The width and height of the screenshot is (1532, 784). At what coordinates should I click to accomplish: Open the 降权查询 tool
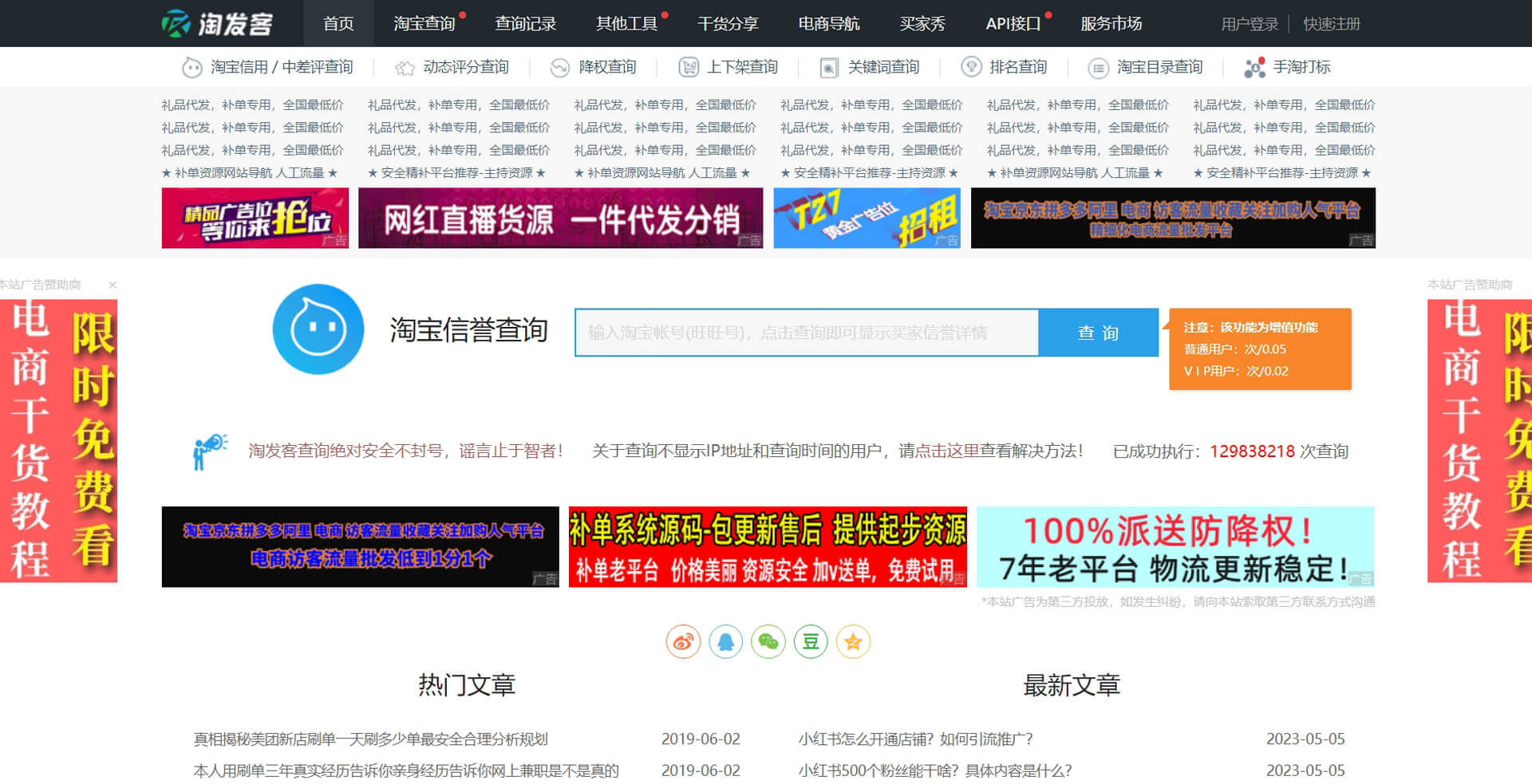[x=606, y=68]
